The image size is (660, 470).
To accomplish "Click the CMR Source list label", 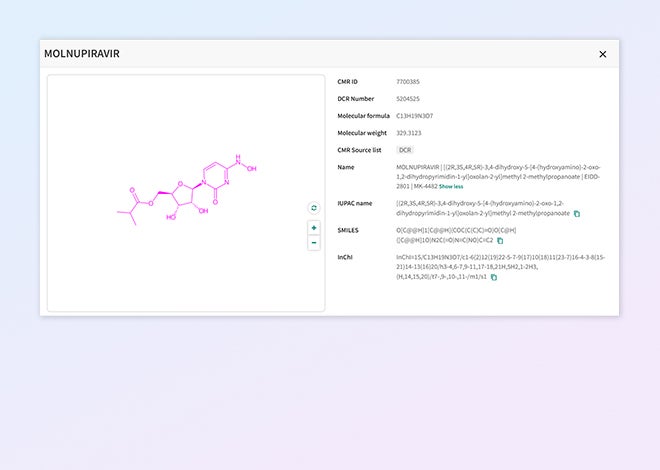I will (x=361, y=149).
